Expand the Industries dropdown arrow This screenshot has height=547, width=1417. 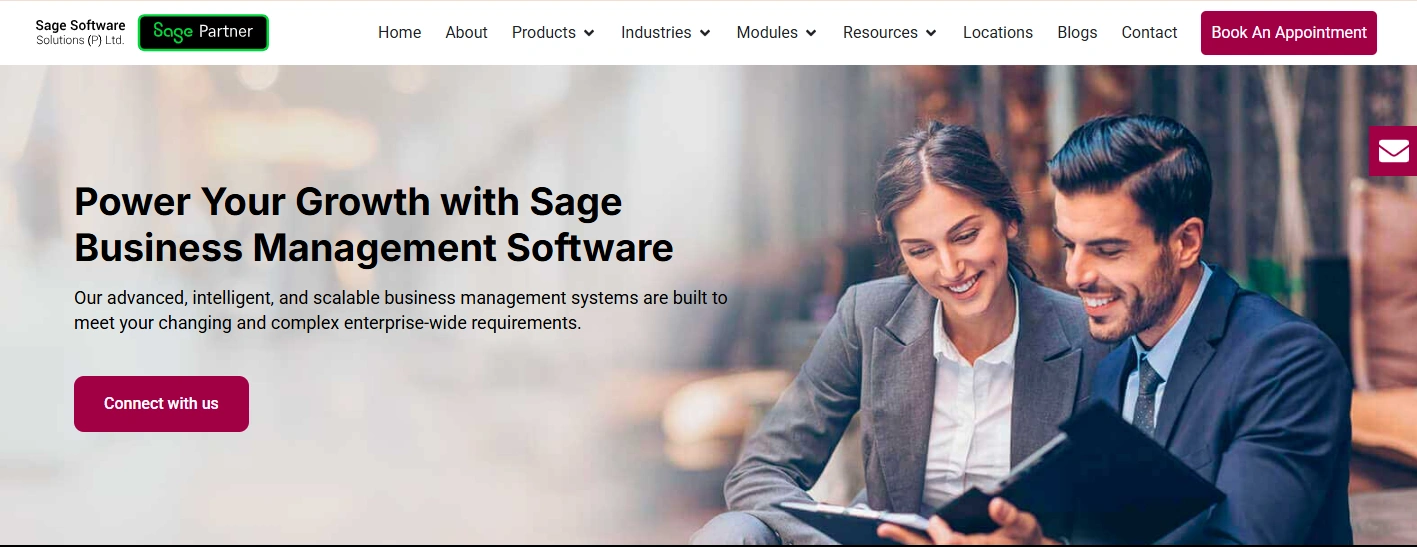click(705, 33)
